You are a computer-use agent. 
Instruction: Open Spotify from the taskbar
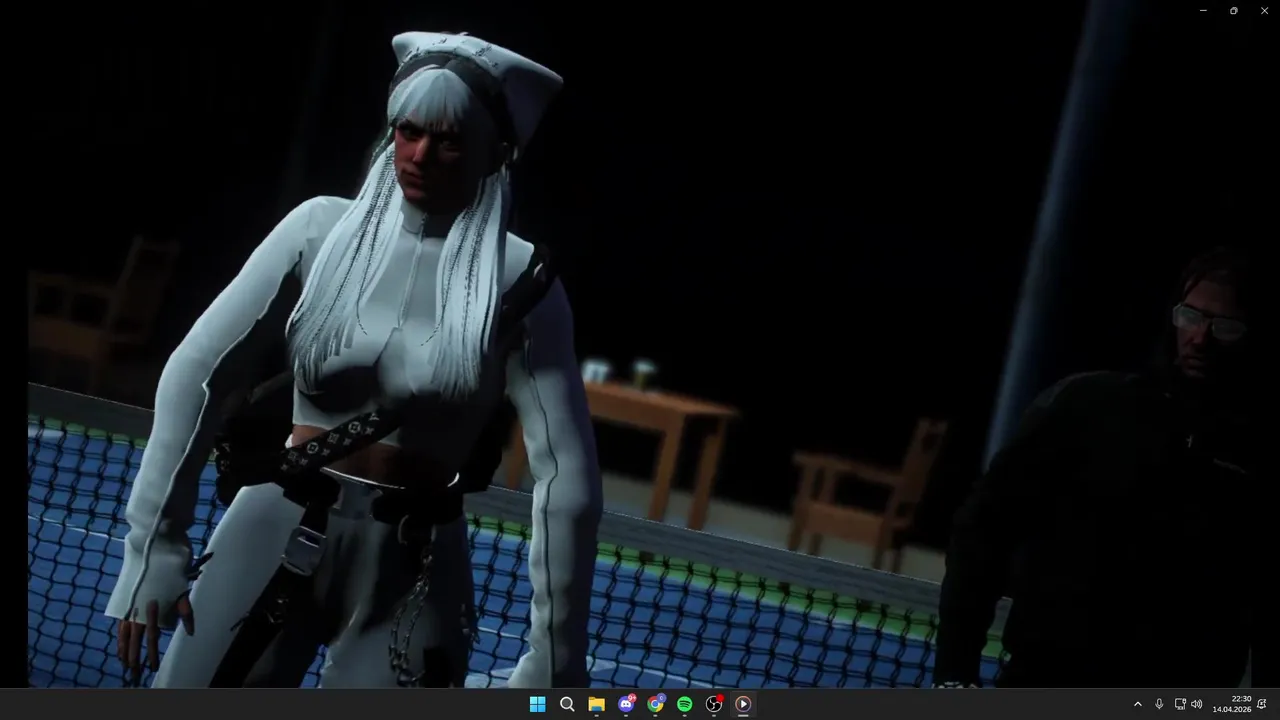tap(684, 704)
